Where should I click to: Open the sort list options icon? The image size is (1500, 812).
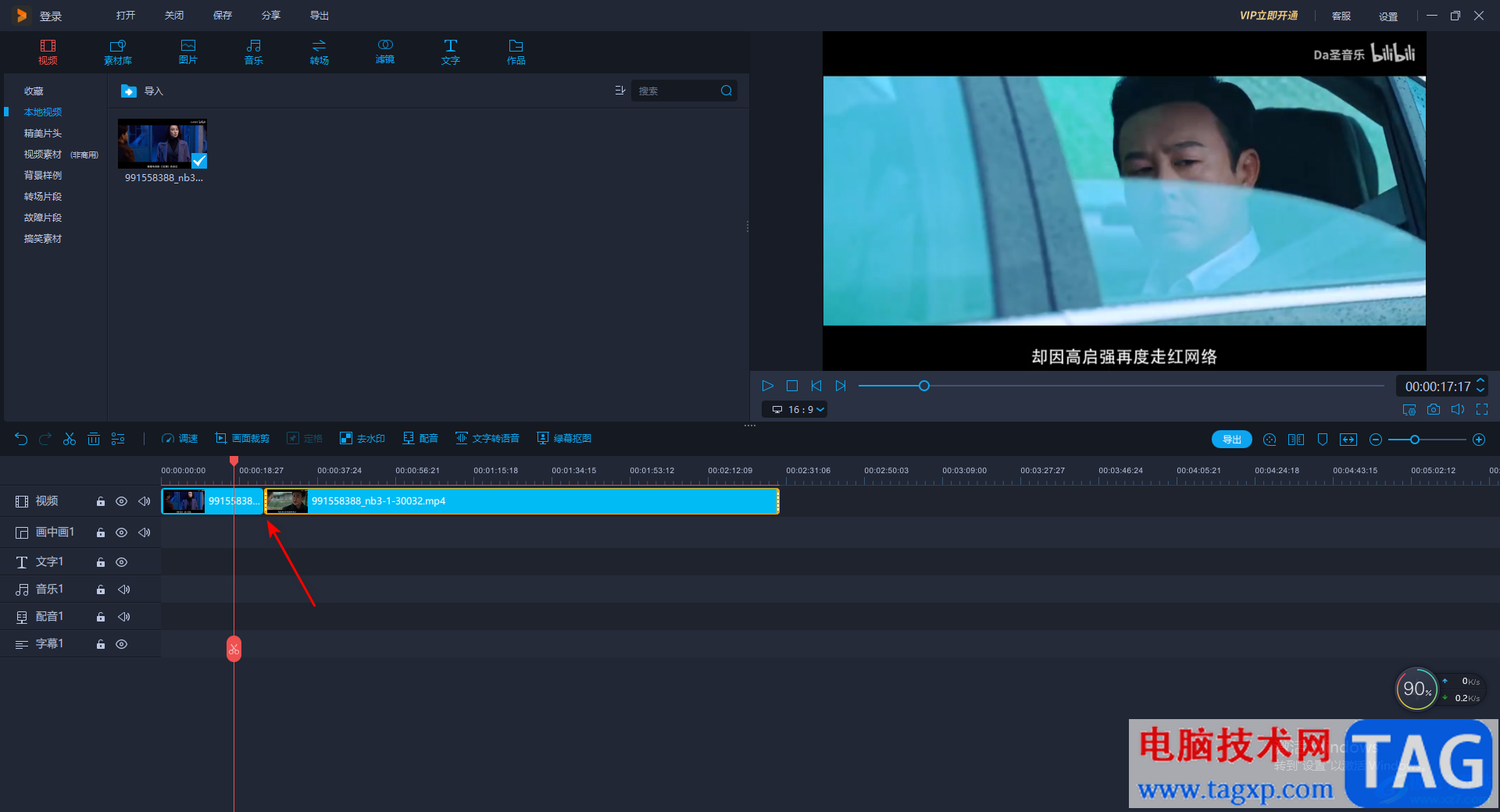pyautogui.click(x=620, y=91)
